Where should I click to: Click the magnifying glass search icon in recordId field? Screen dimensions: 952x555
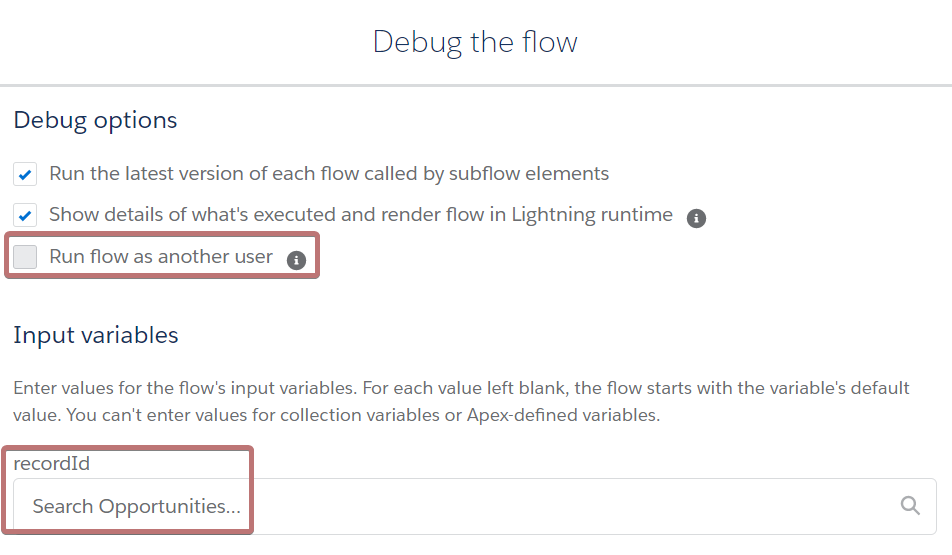tap(910, 505)
